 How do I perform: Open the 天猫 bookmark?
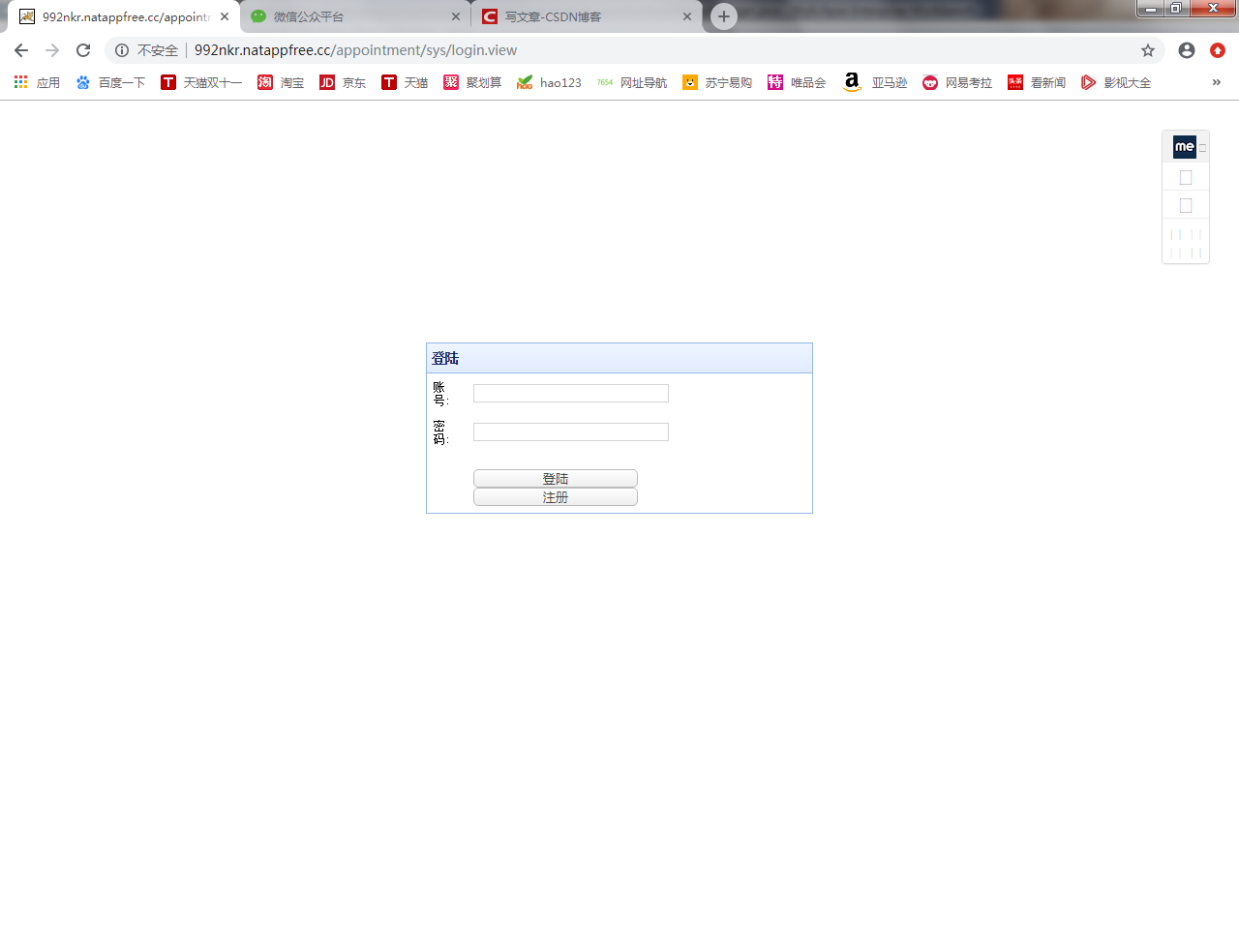pos(405,83)
